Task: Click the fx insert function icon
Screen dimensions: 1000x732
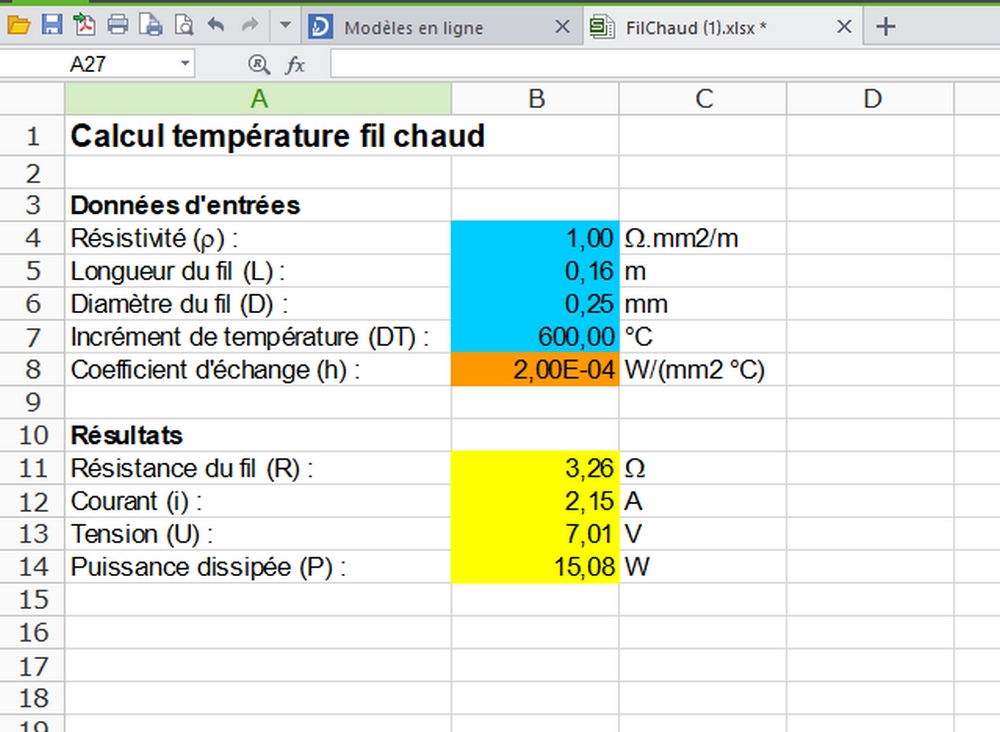Action: (295, 64)
